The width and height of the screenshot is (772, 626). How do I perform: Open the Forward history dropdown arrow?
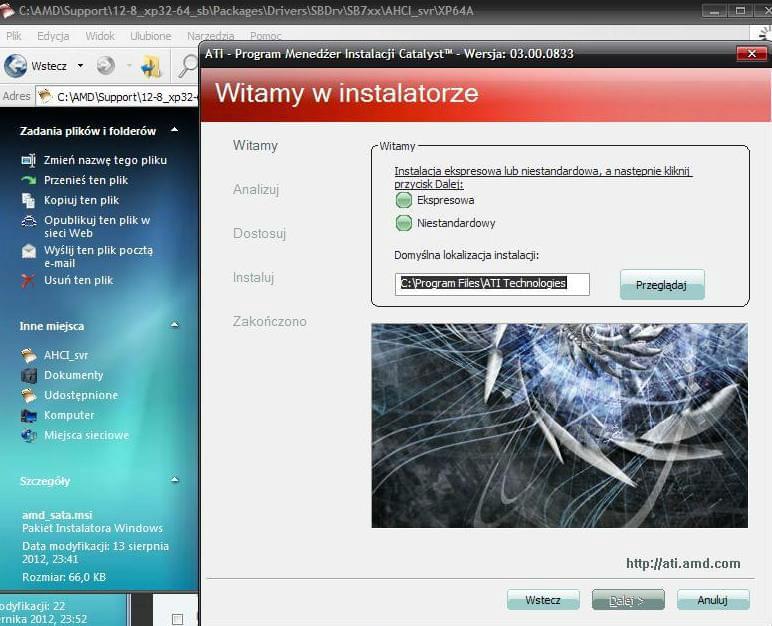click(x=129, y=66)
